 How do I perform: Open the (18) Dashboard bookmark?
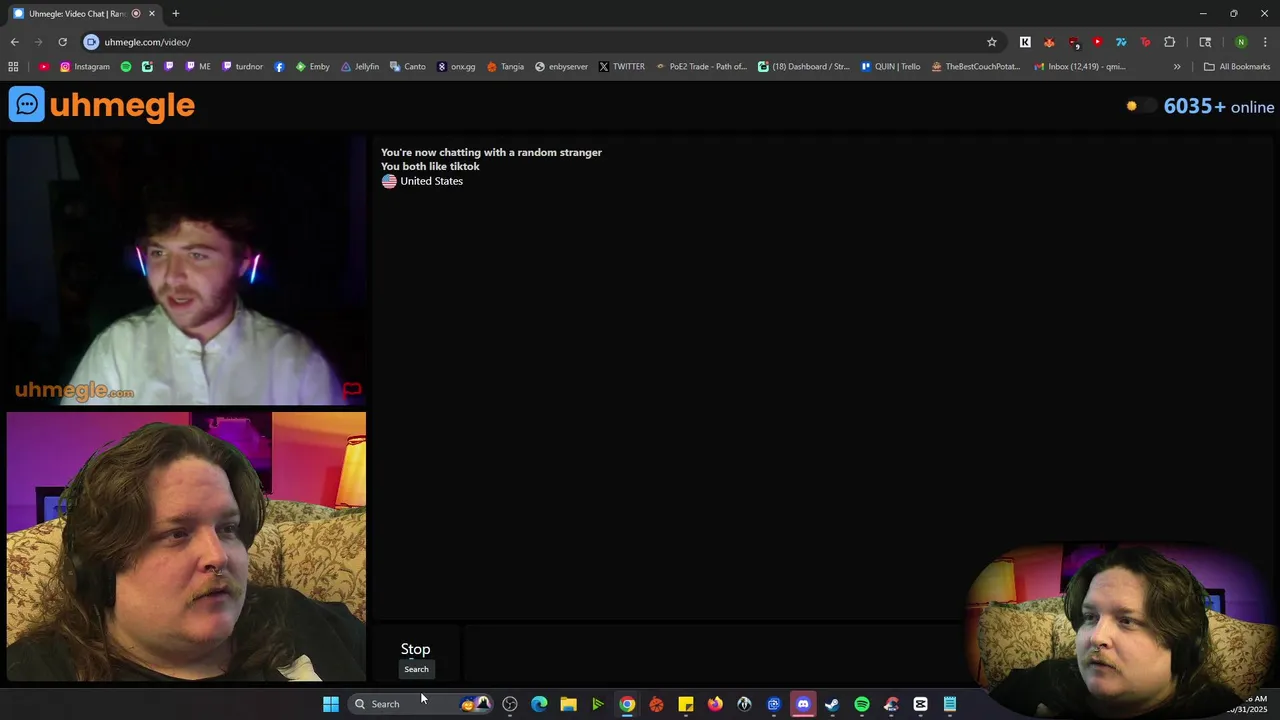[804, 67]
